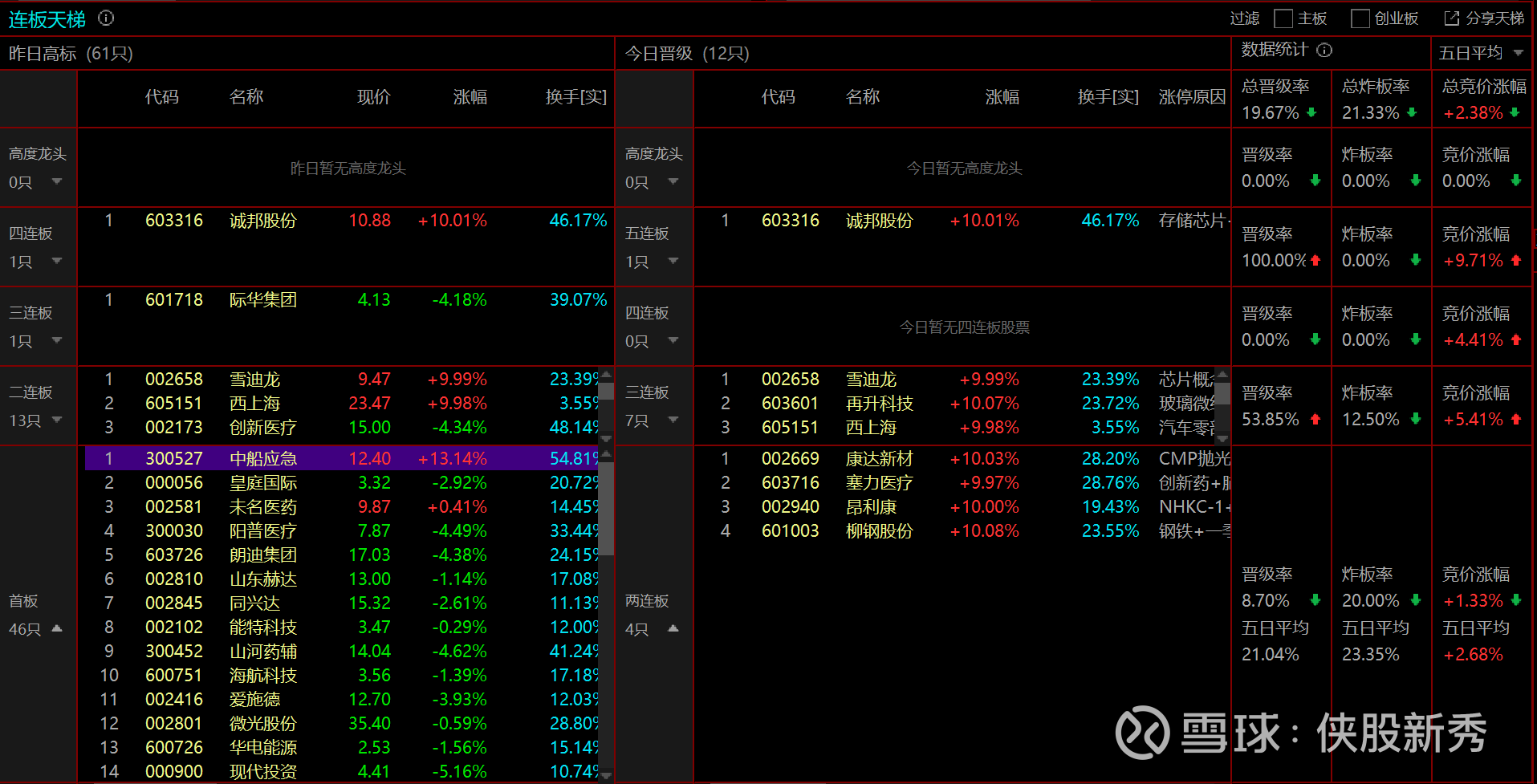Screen dimensions: 1537x784
Task: Sort 昨日高标 table by 换手[实] column
Action: [x=576, y=97]
